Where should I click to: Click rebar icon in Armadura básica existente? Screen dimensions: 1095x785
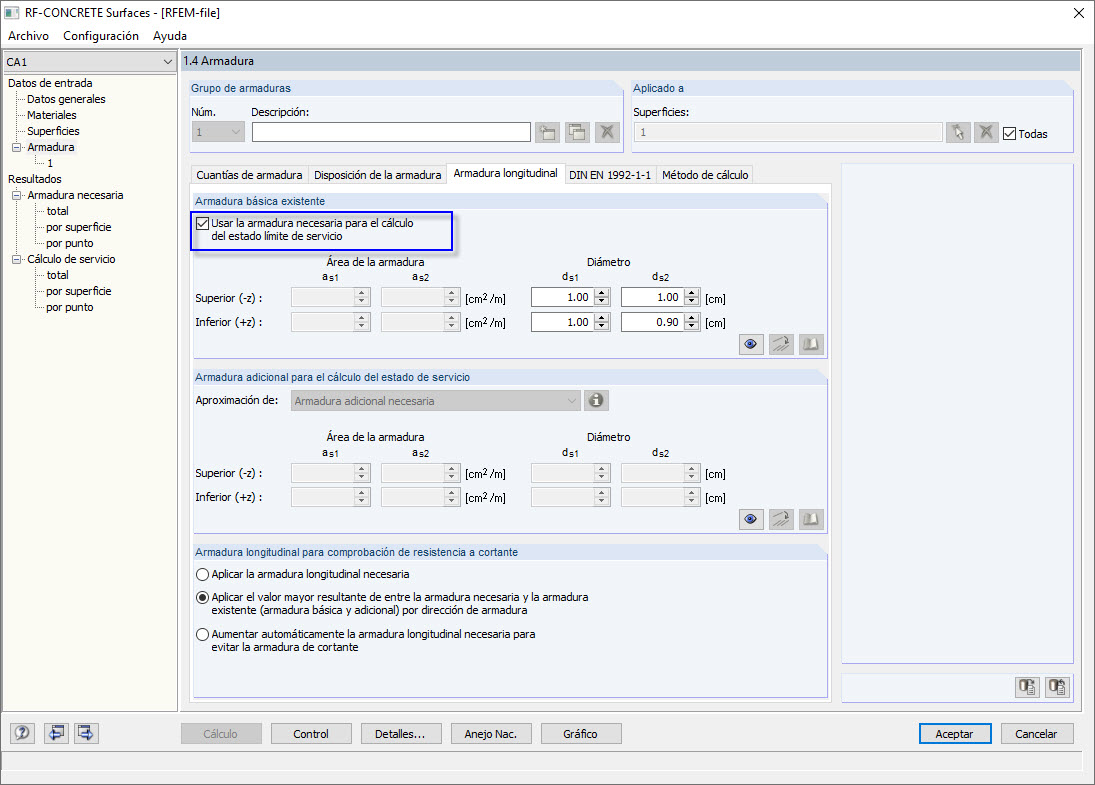[x=781, y=344]
